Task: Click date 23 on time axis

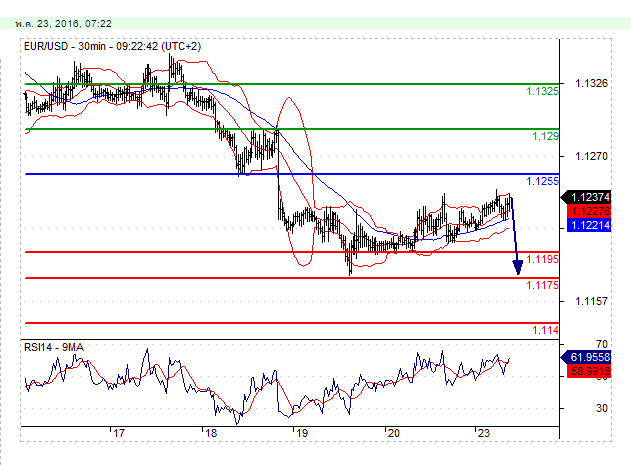Action: tap(484, 433)
